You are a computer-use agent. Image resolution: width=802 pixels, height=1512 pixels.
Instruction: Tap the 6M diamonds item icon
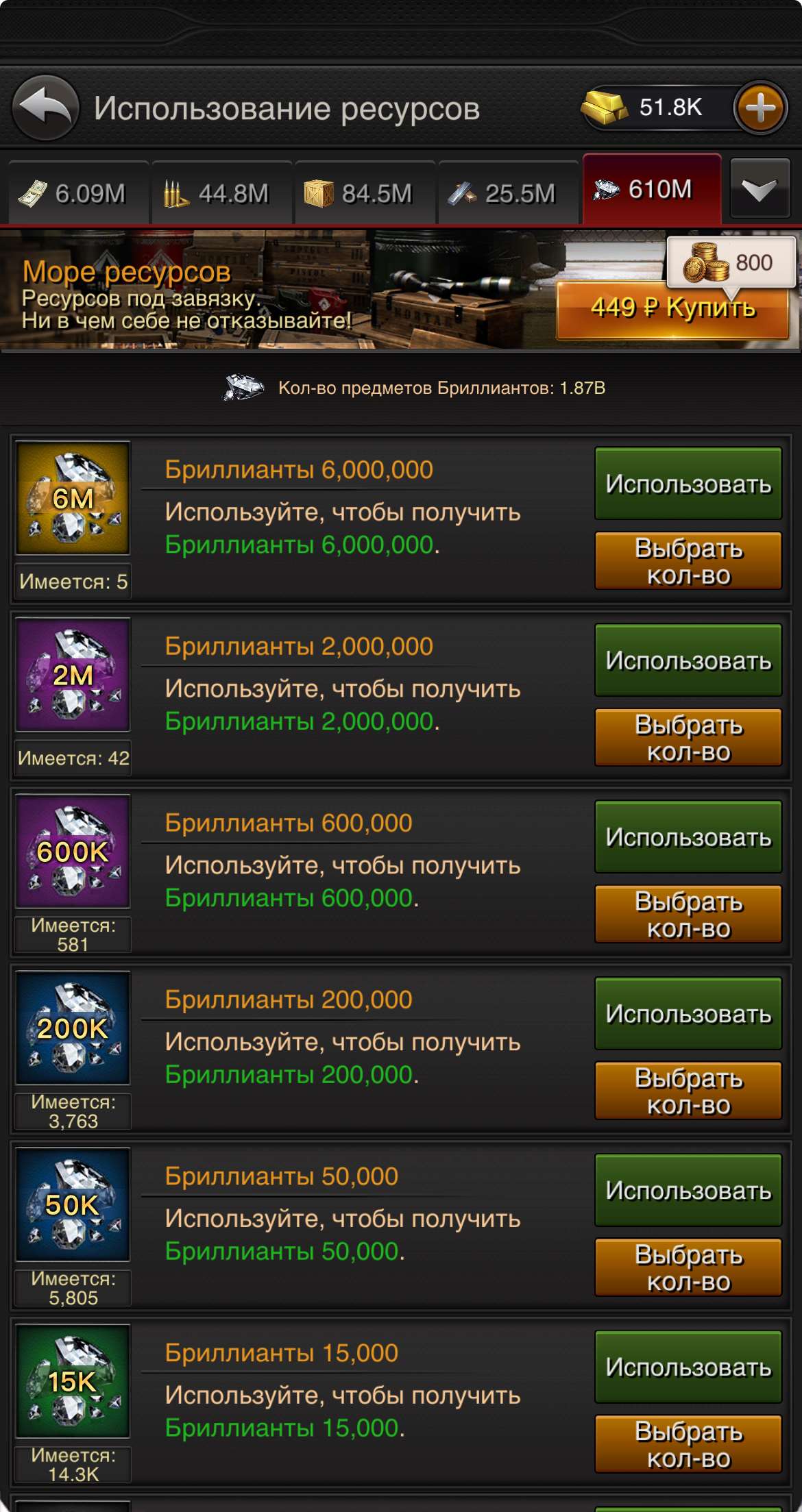(73, 498)
